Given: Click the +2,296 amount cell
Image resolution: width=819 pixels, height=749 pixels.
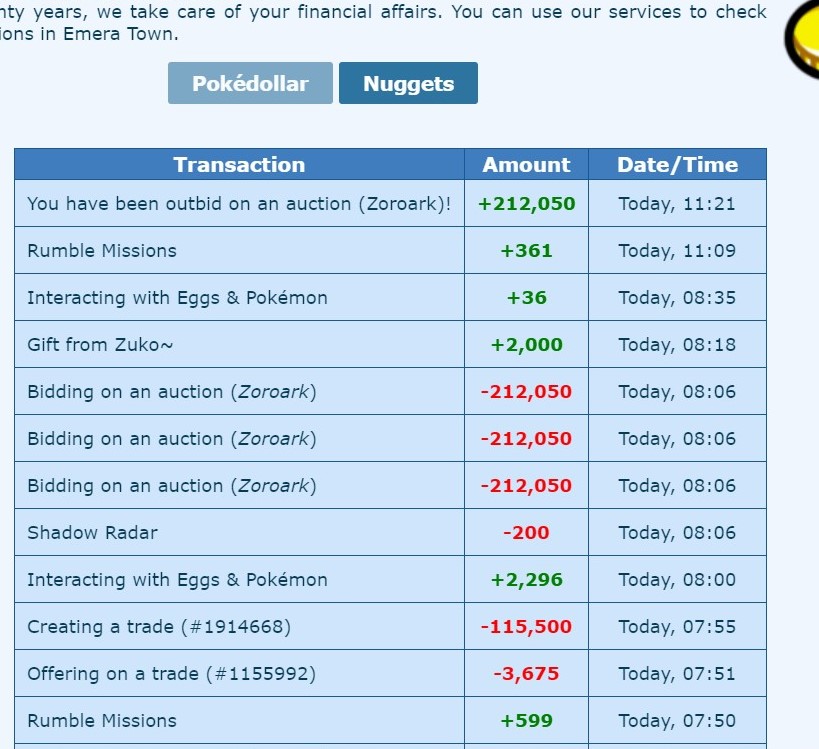Looking at the screenshot, I should (526, 579).
